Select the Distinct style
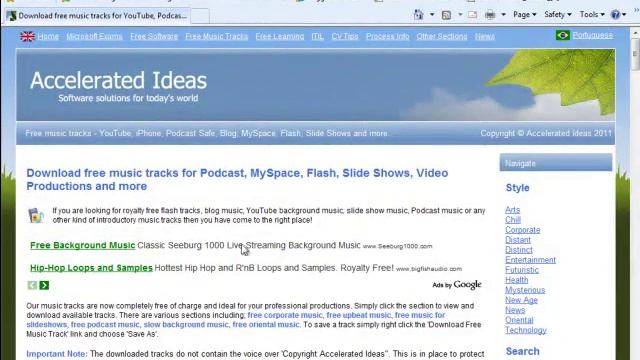Viewport: 640px width, 360px height. click(519, 250)
